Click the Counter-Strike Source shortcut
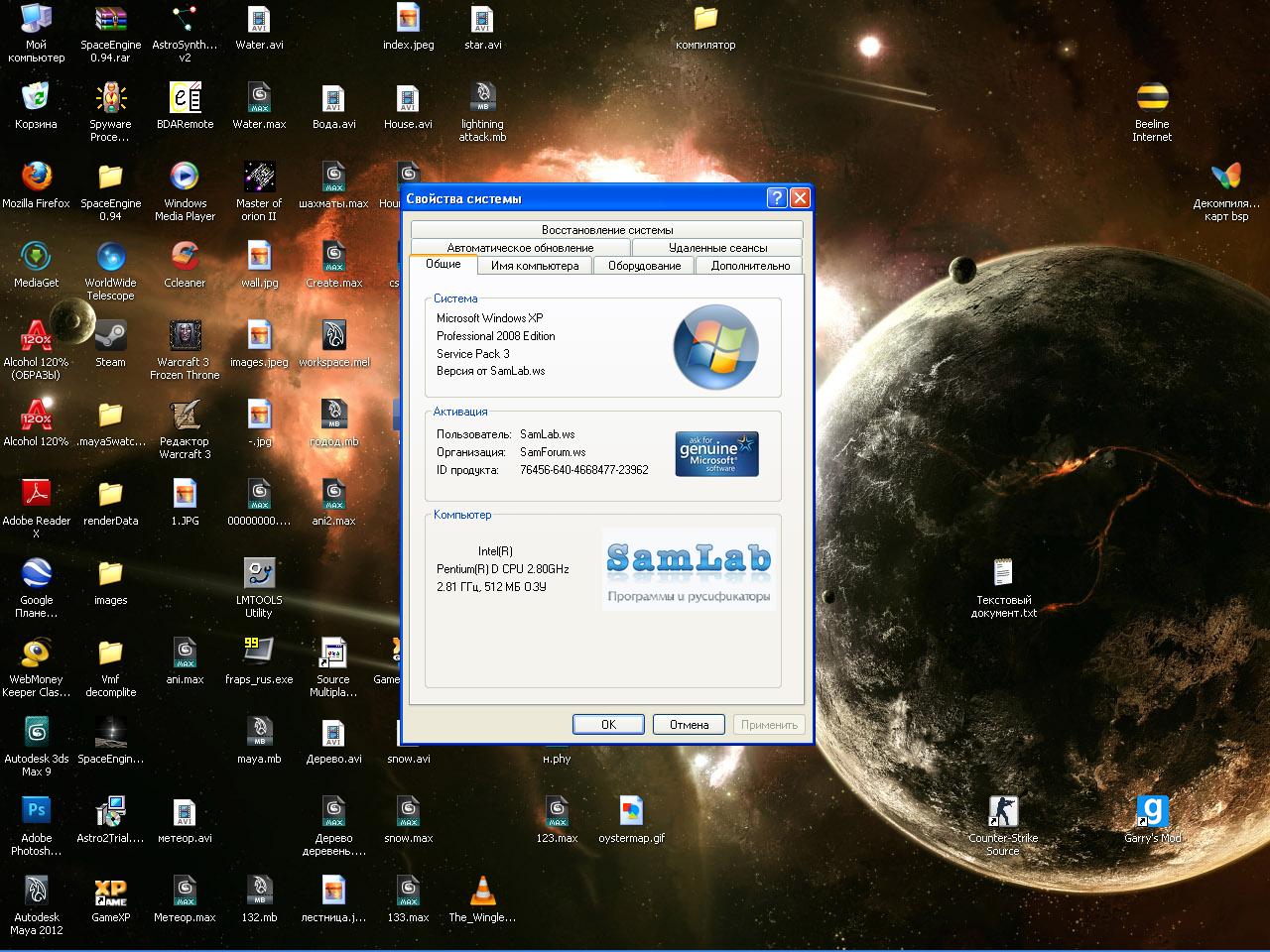1270x952 pixels. coord(1003,811)
